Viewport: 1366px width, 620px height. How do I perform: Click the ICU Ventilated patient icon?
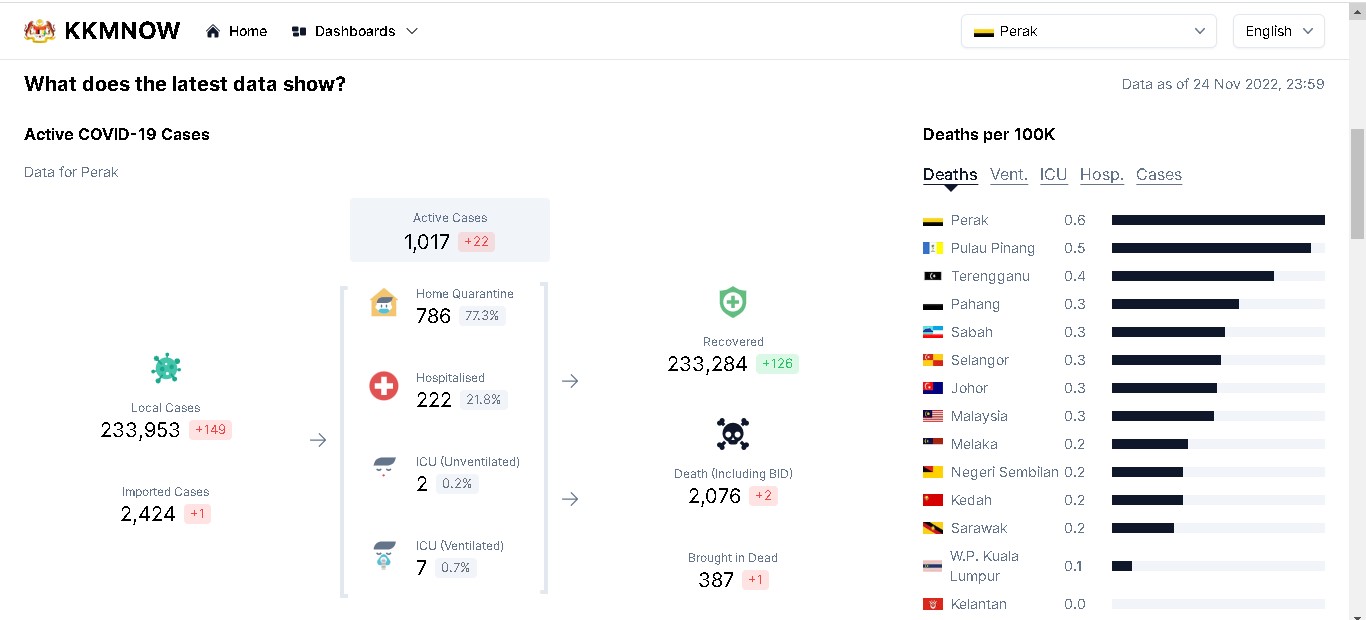pos(384,555)
